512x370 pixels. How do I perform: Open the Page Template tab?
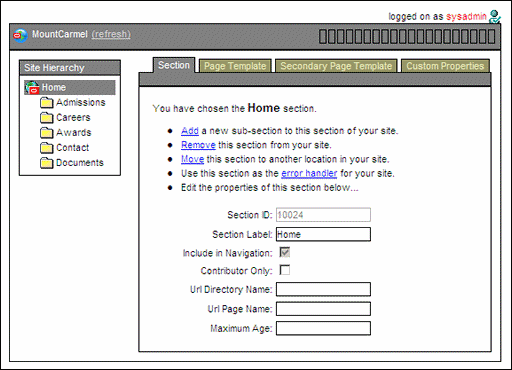pos(235,66)
